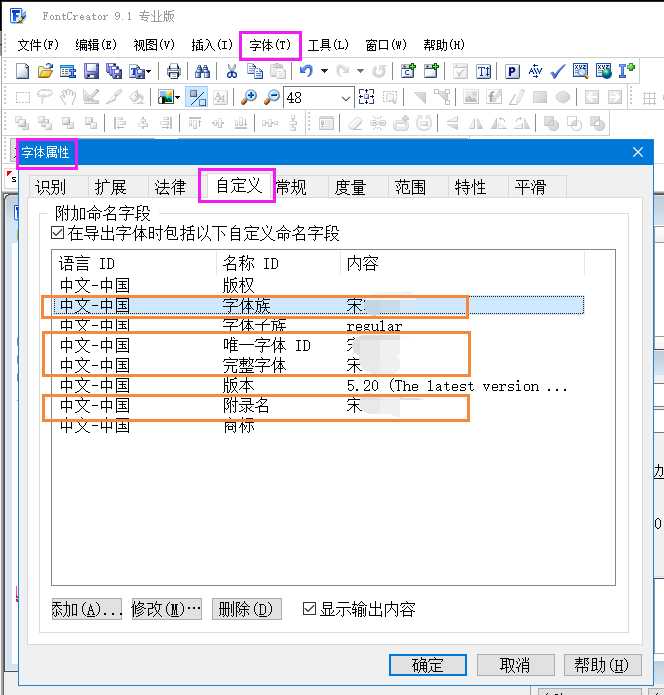Confirm with the 确定 button
This screenshot has width=664, height=695.
point(427,665)
